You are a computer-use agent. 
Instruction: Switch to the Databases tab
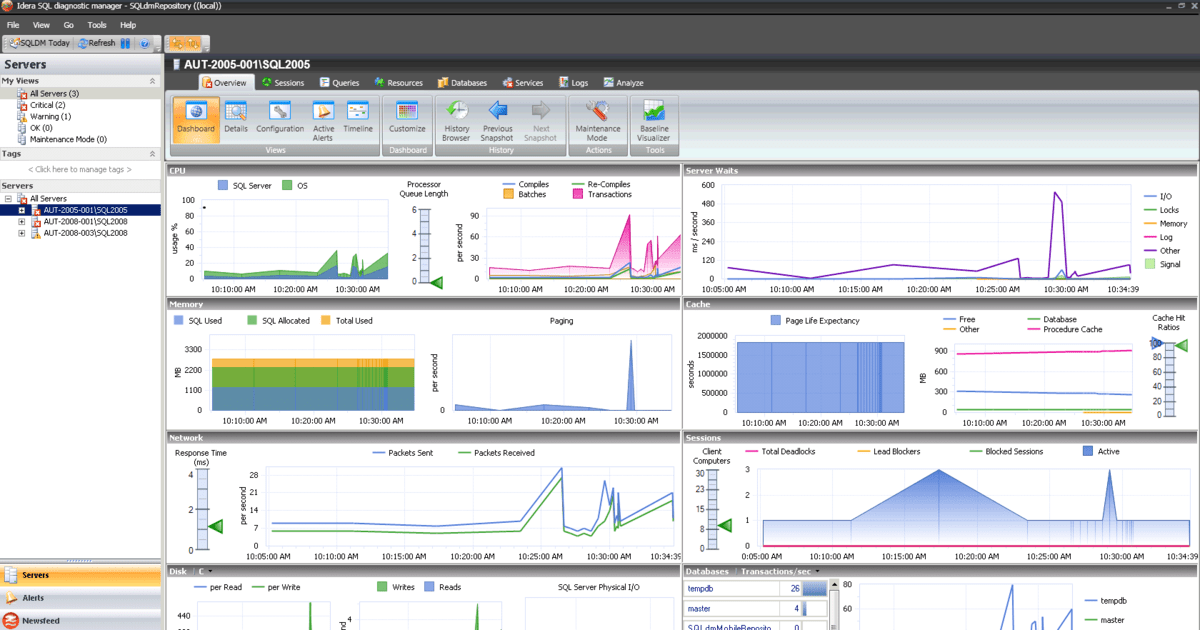(462, 83)
